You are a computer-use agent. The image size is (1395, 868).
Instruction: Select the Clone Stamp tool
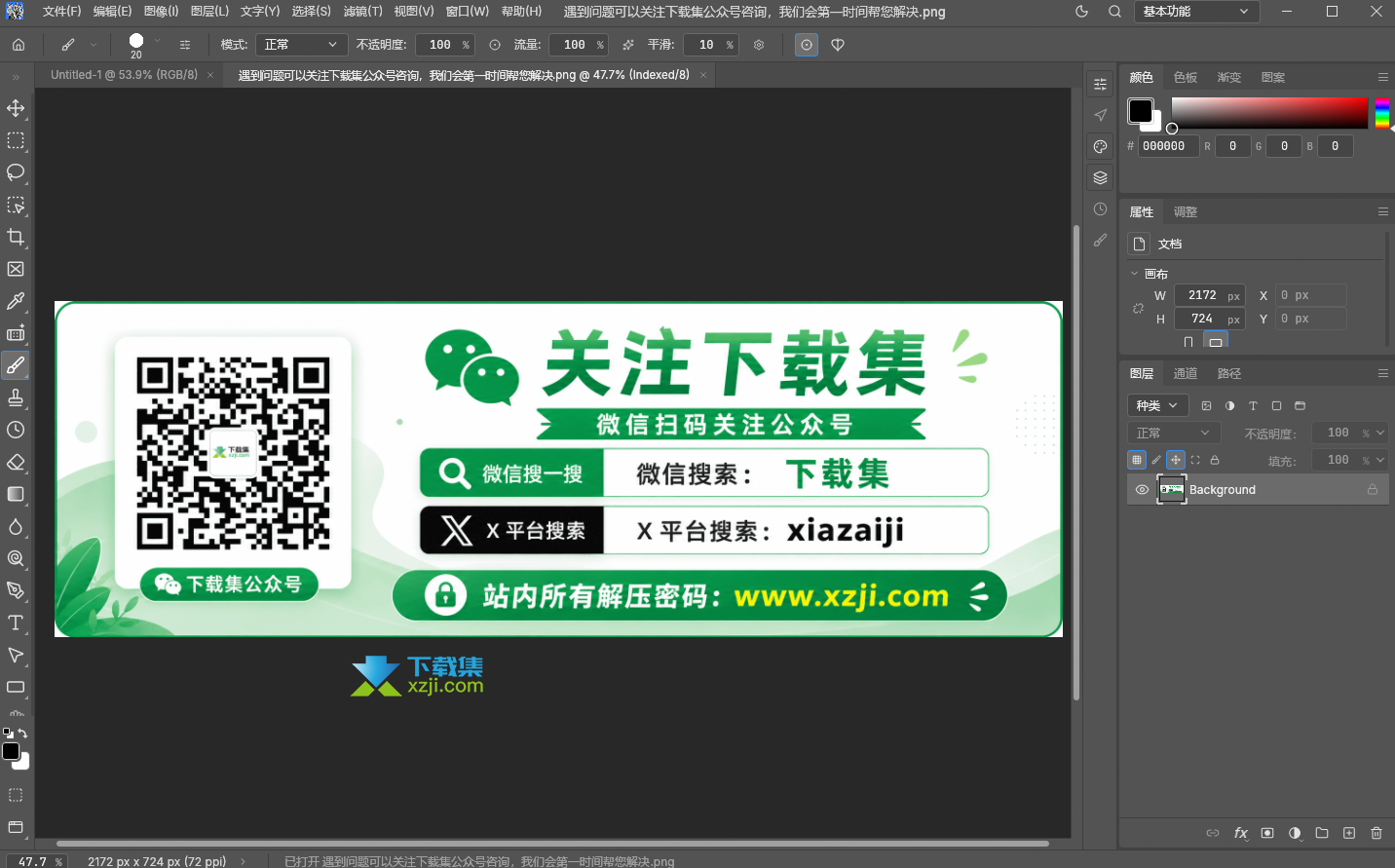click(x=16, y=397)
